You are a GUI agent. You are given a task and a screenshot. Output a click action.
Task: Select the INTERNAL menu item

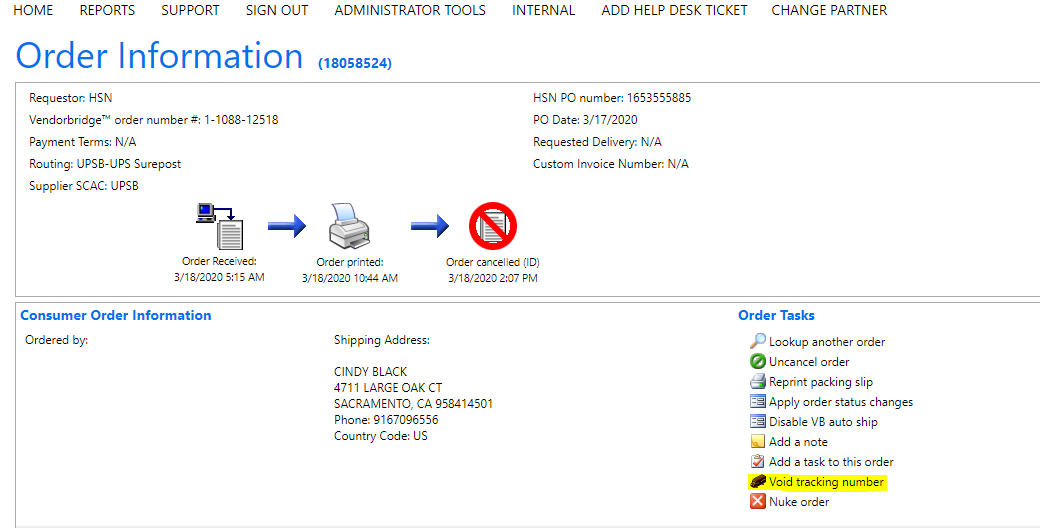pyautogui.click(x=543, y=11)
